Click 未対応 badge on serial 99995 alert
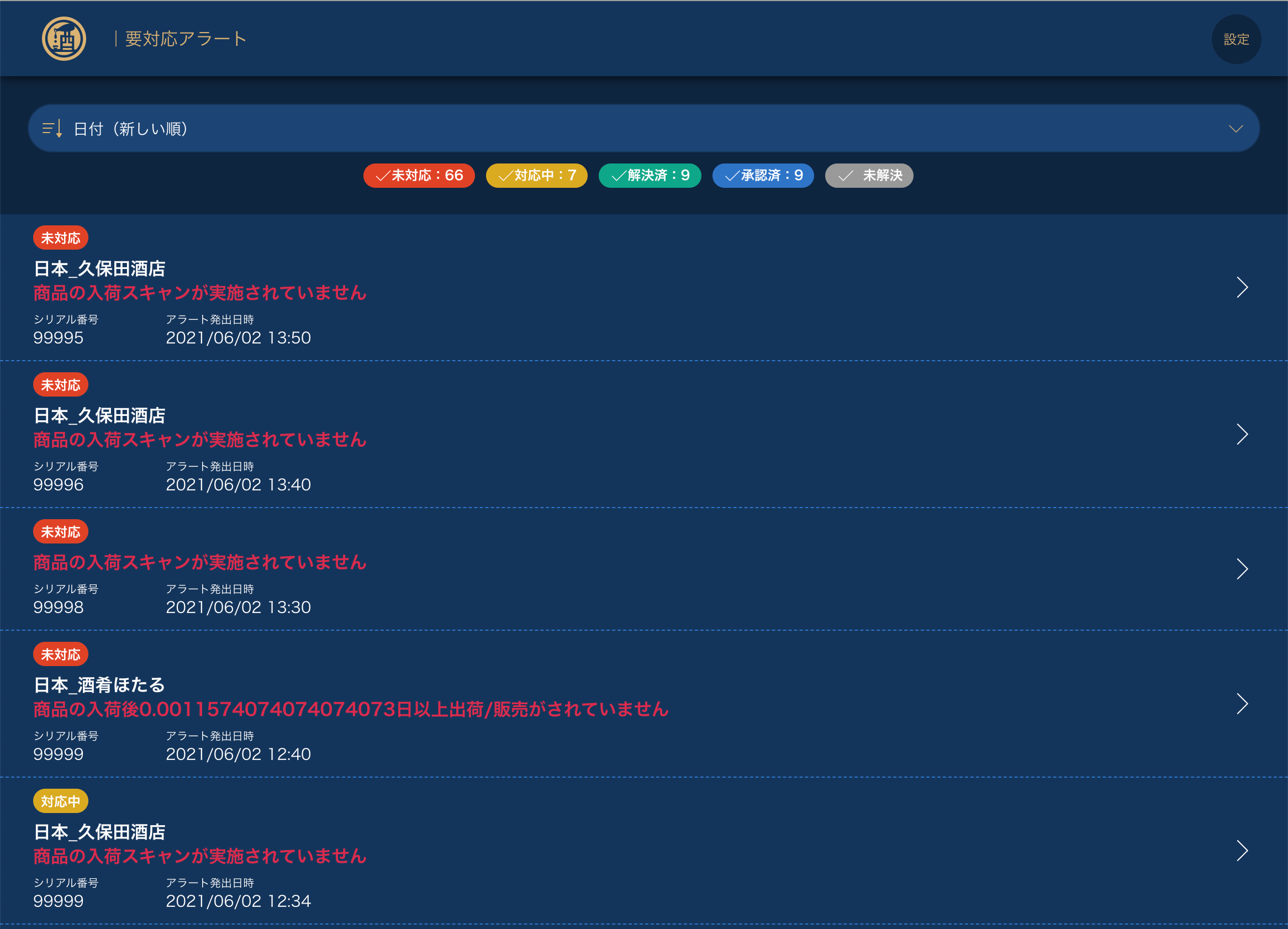 point(60,238)
